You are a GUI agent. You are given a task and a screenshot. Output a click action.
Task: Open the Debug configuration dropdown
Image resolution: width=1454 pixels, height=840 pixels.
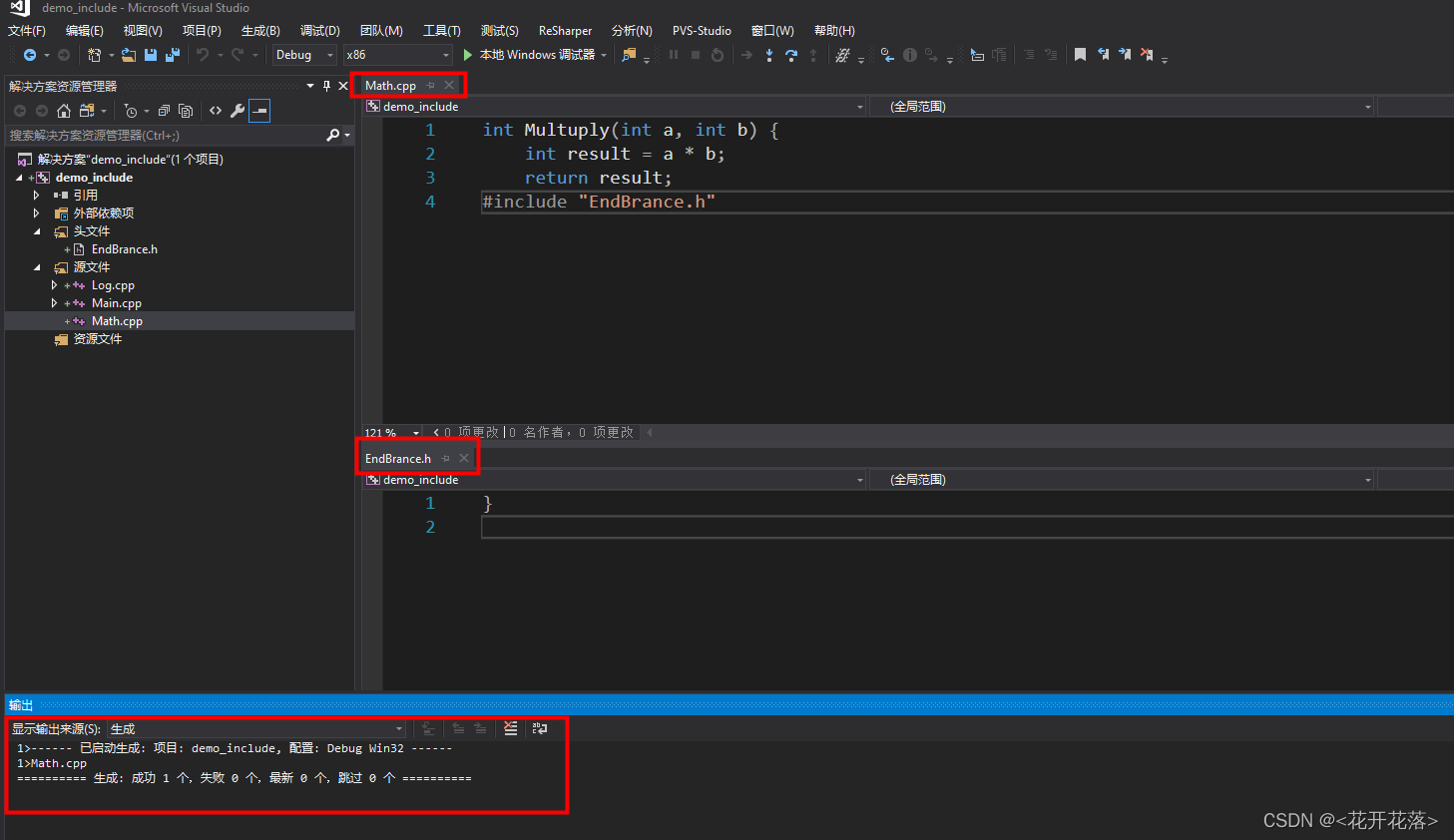[305, 55]
